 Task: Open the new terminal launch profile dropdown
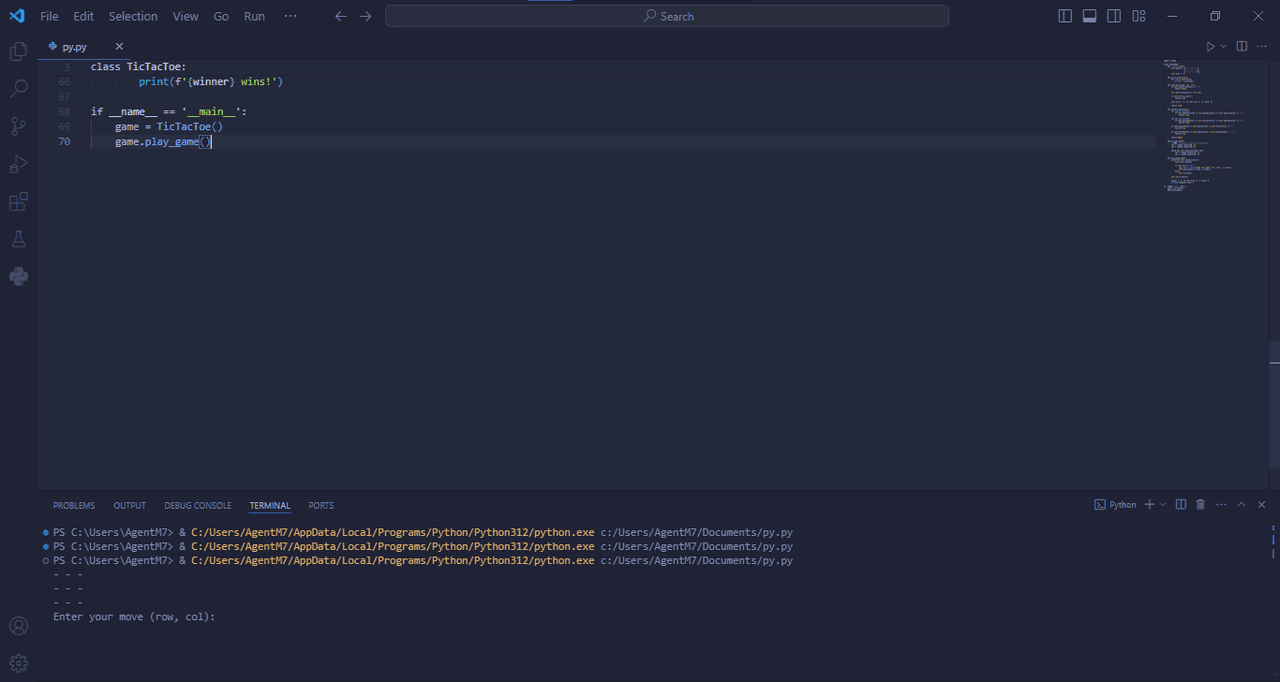point(1163,505)
